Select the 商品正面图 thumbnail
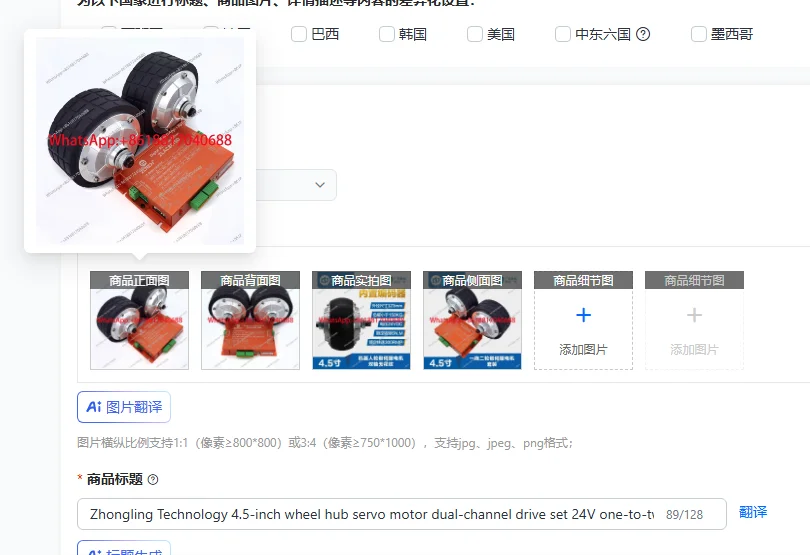The width and height of the screenshot is (810, 555). (x=139, y=320)
